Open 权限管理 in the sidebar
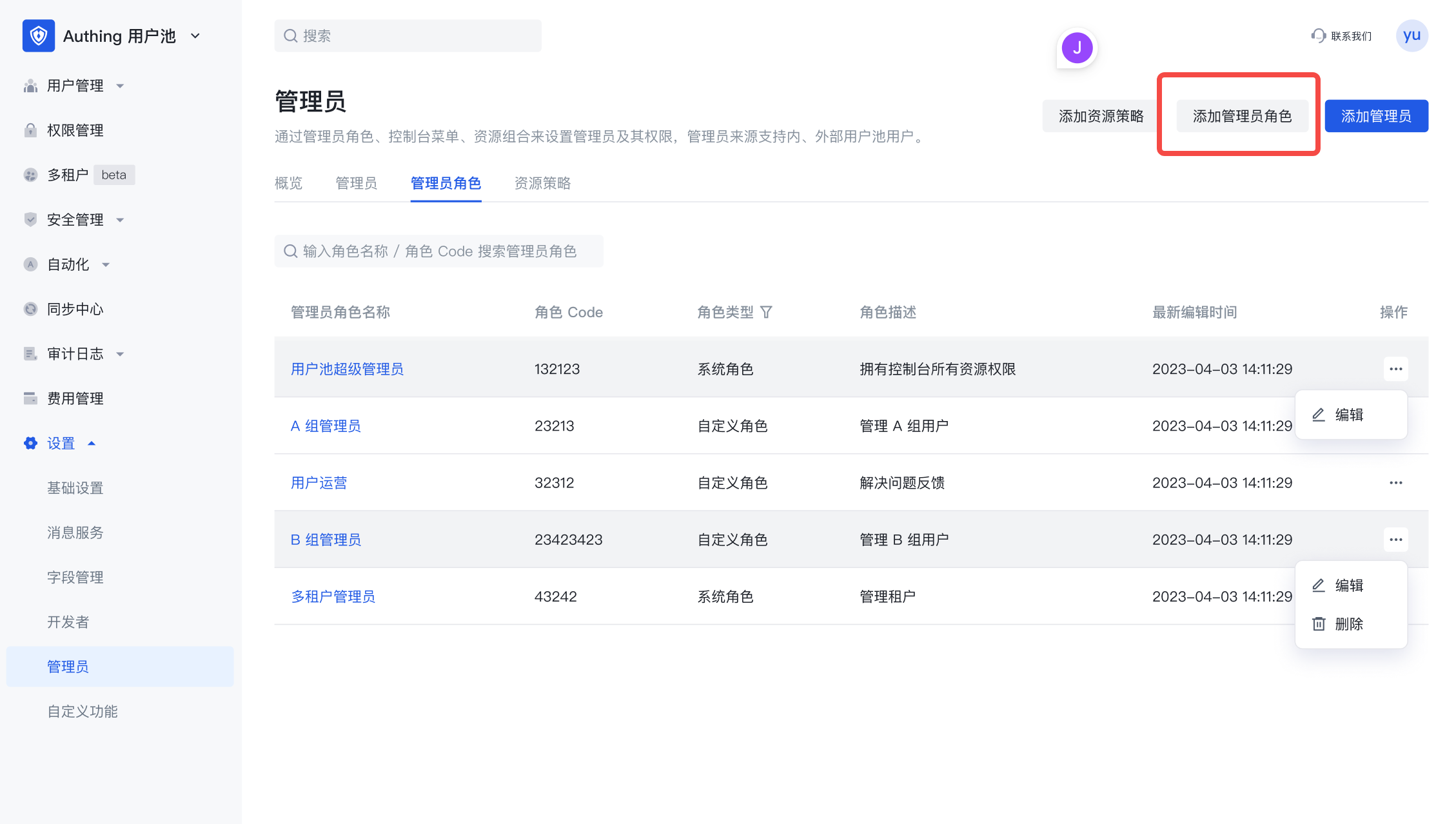Screen dimensions: 1456x824 75,130
